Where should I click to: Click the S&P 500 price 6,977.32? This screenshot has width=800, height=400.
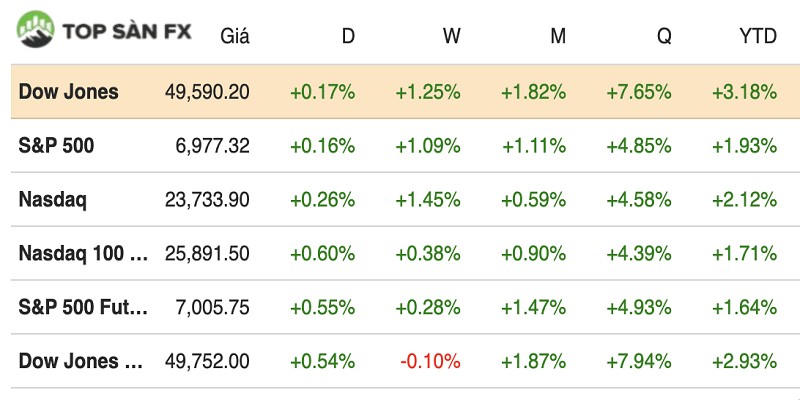(212, 146)
